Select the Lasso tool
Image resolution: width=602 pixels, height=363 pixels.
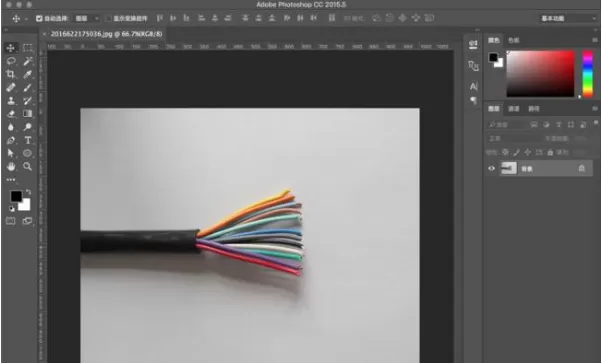[11, 61]
